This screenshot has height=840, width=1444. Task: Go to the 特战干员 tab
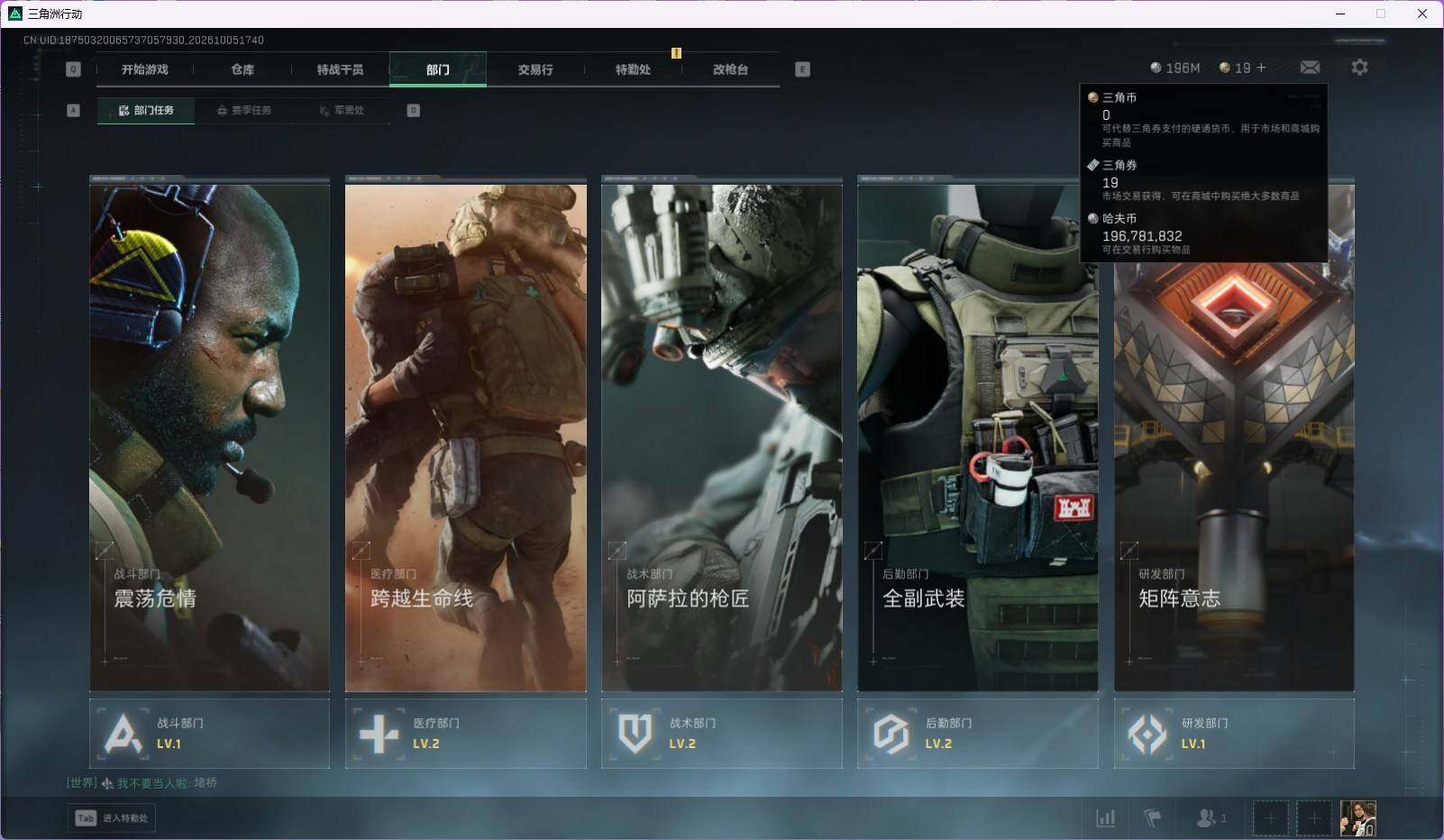pos(340,69)
